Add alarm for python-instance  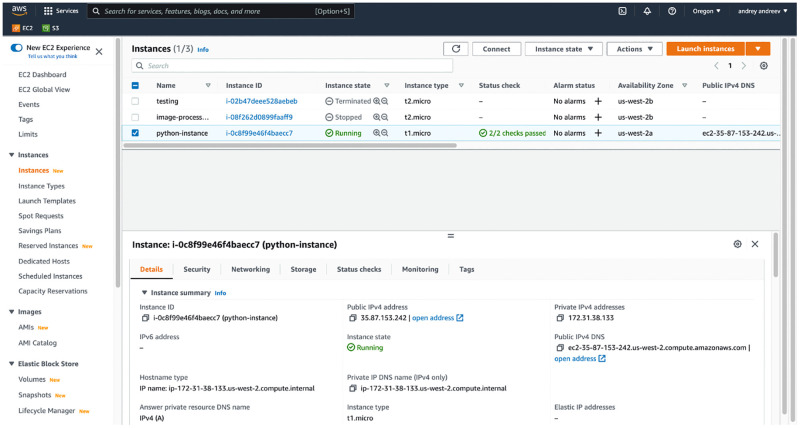[598, 133]
